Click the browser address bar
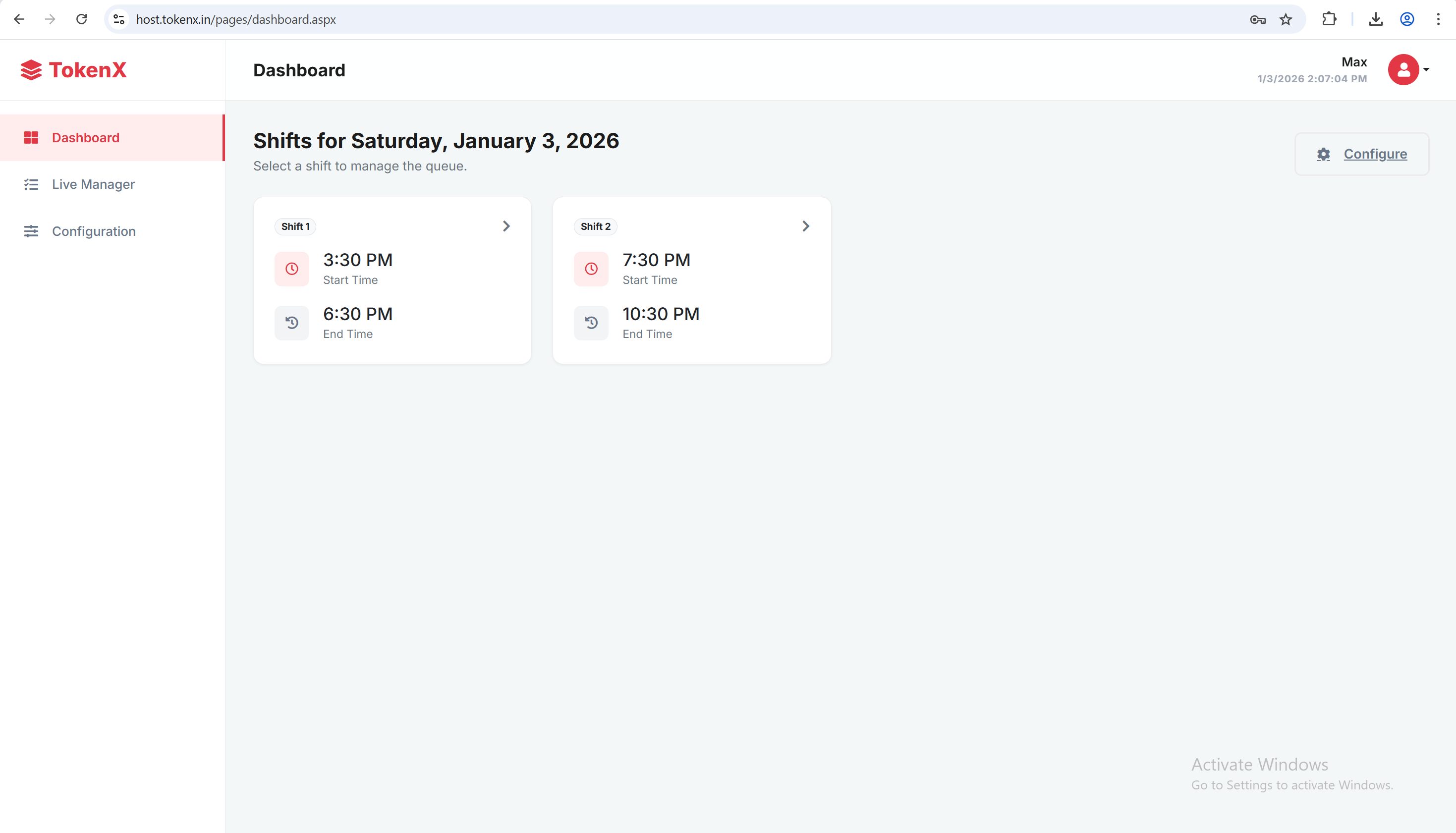The image size is (1456, 833). click(x=400, y=19)
